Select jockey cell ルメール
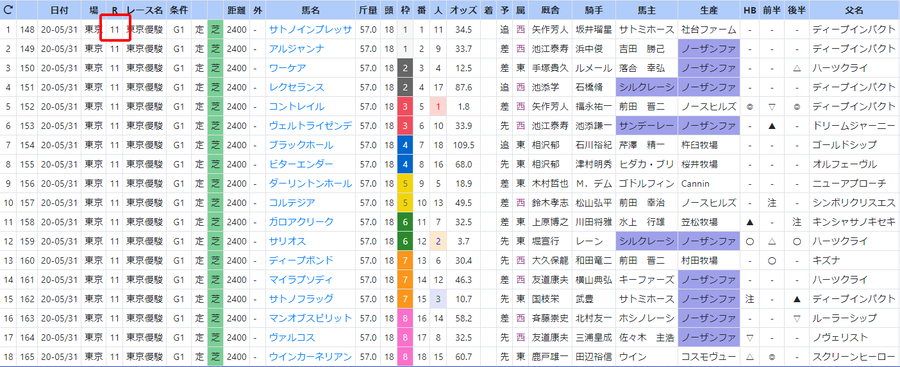 click(x=593, y=68)
